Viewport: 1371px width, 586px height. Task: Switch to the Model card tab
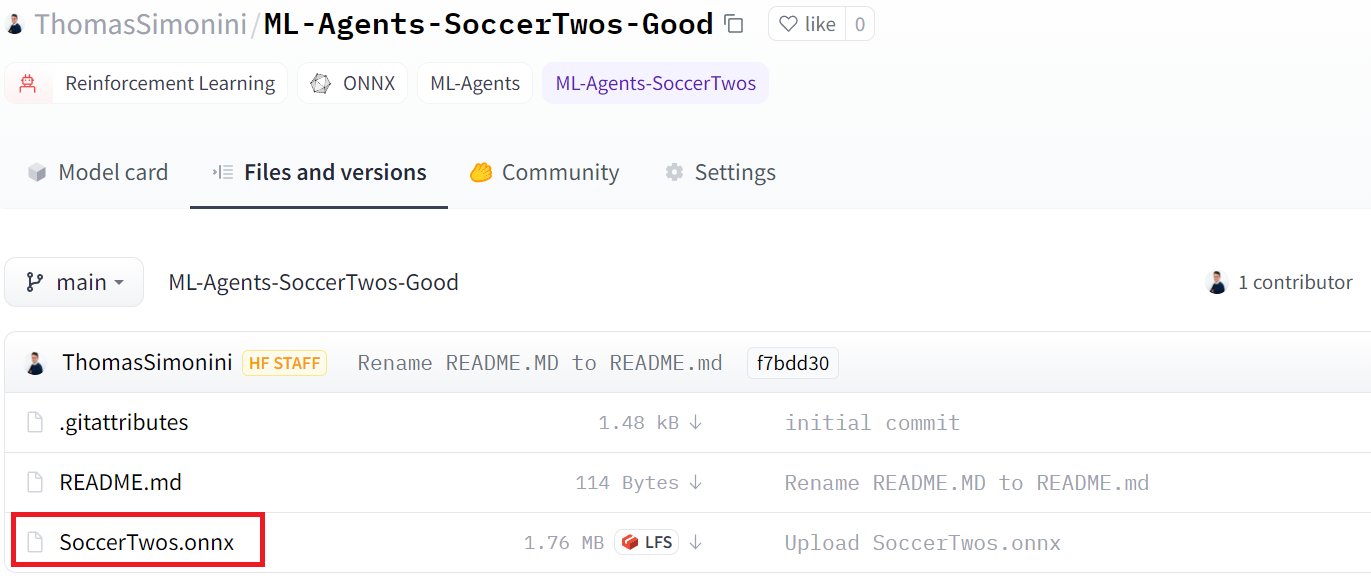[98, 173]
